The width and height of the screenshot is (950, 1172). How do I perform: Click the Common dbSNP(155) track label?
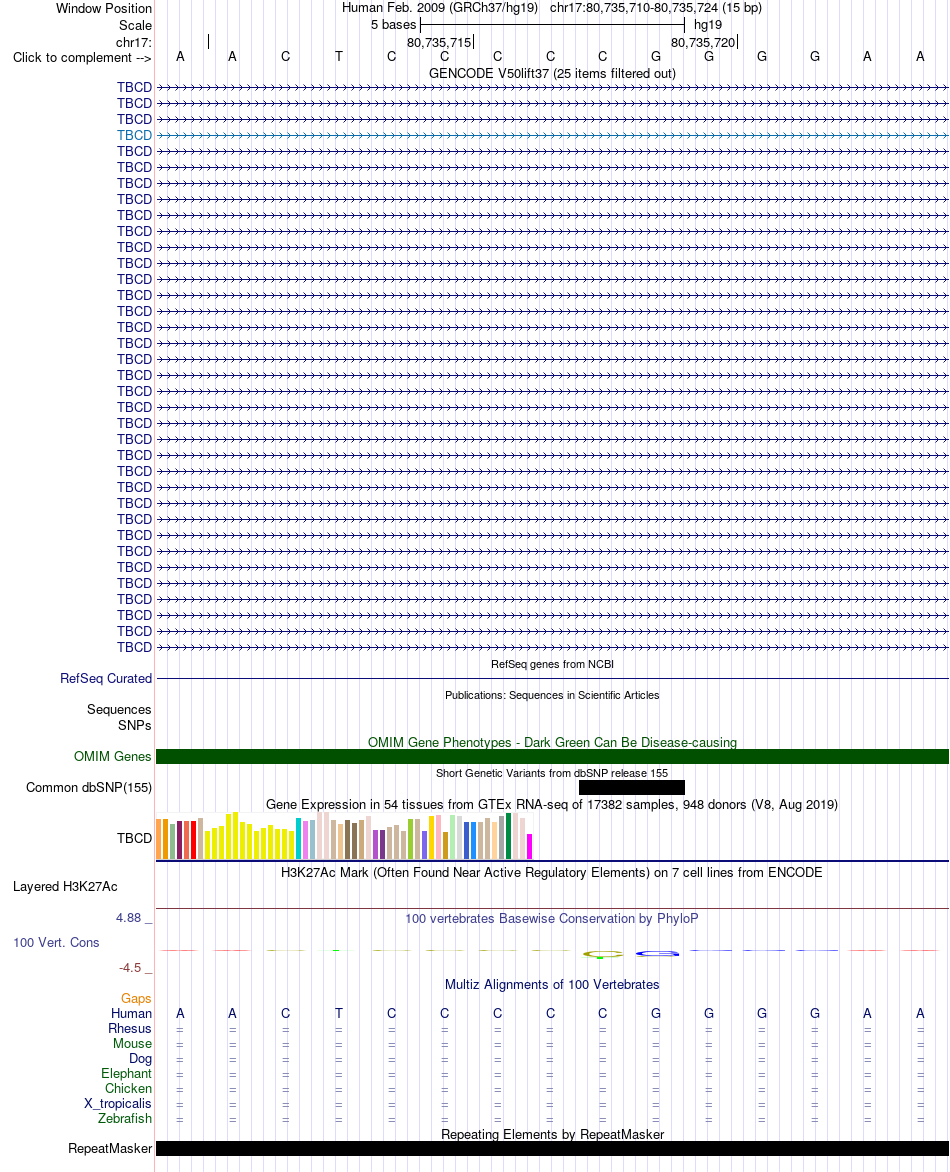(x=88, y=788)
